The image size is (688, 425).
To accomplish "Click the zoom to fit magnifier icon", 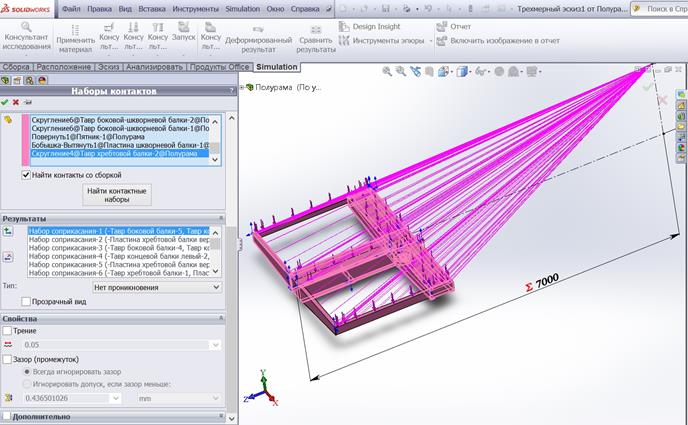I will [385, 72].
